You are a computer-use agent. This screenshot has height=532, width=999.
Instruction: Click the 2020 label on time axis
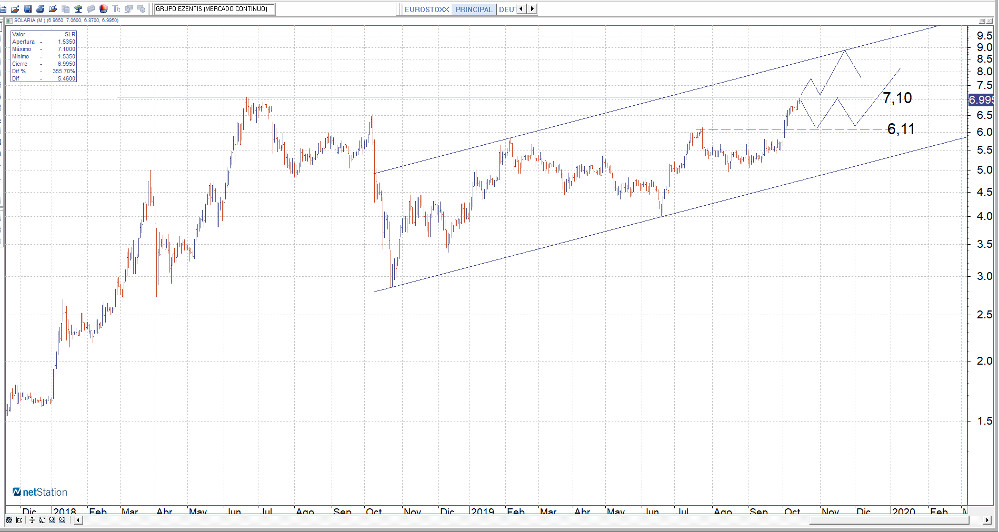(903, 511)
